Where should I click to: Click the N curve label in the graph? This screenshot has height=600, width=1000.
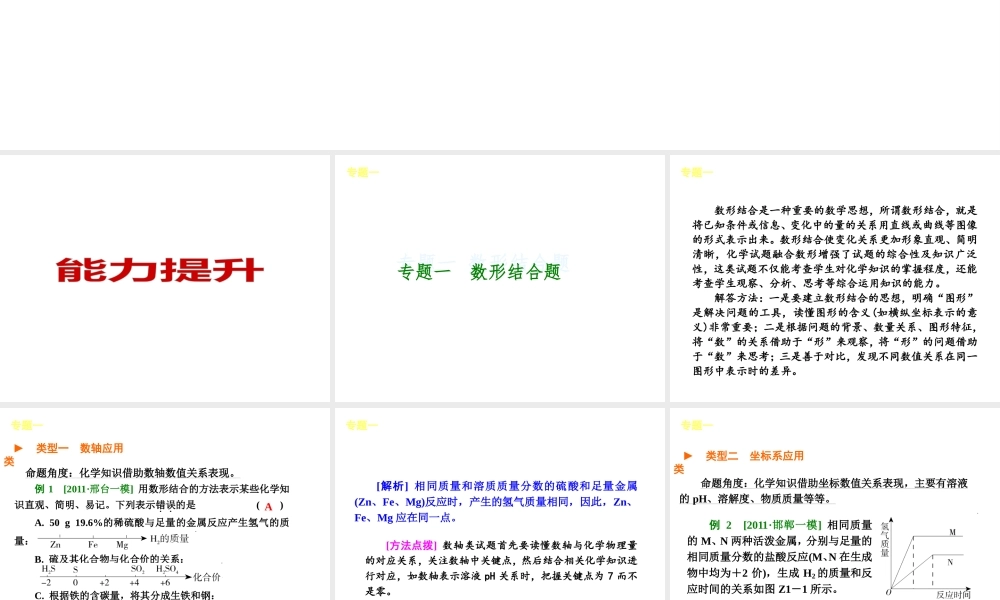coord(950,562)
